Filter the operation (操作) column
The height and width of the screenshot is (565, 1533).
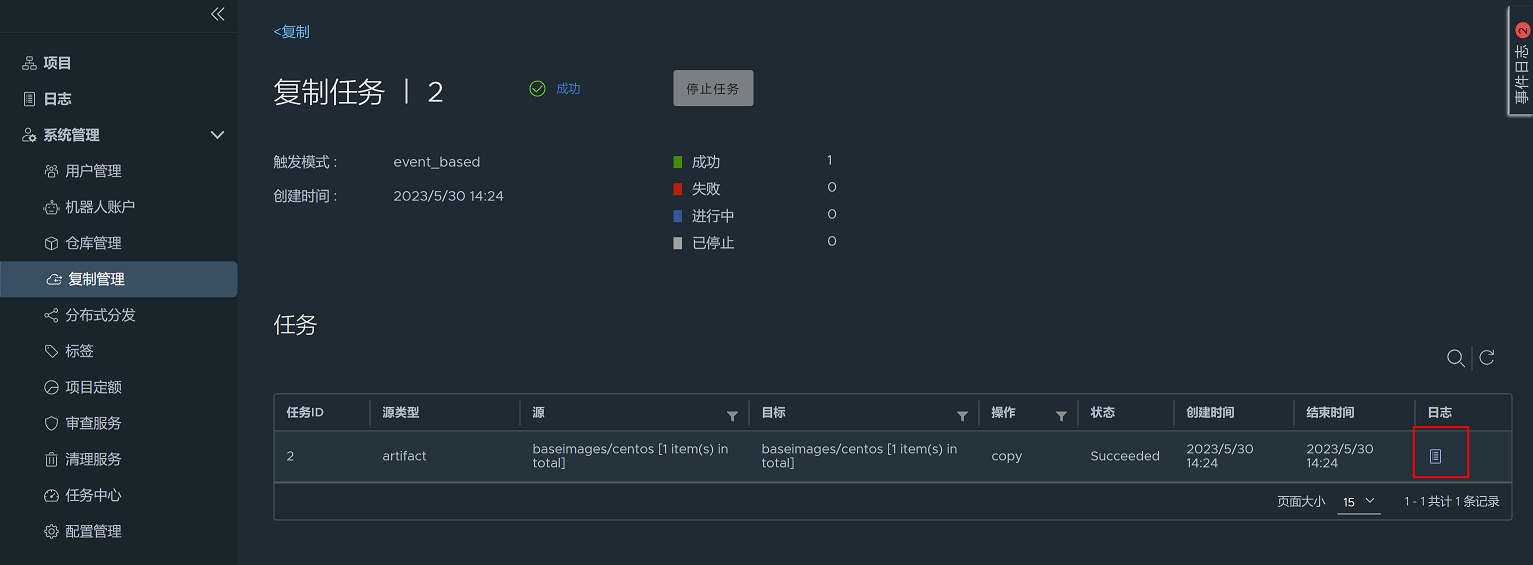point(1061,415)
